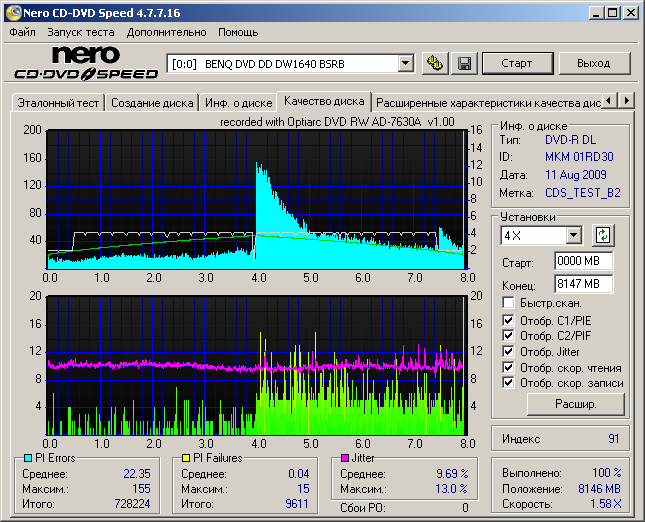Click the drive options tools icon
The width and height of the screenshot is (645, 522).
435,63
